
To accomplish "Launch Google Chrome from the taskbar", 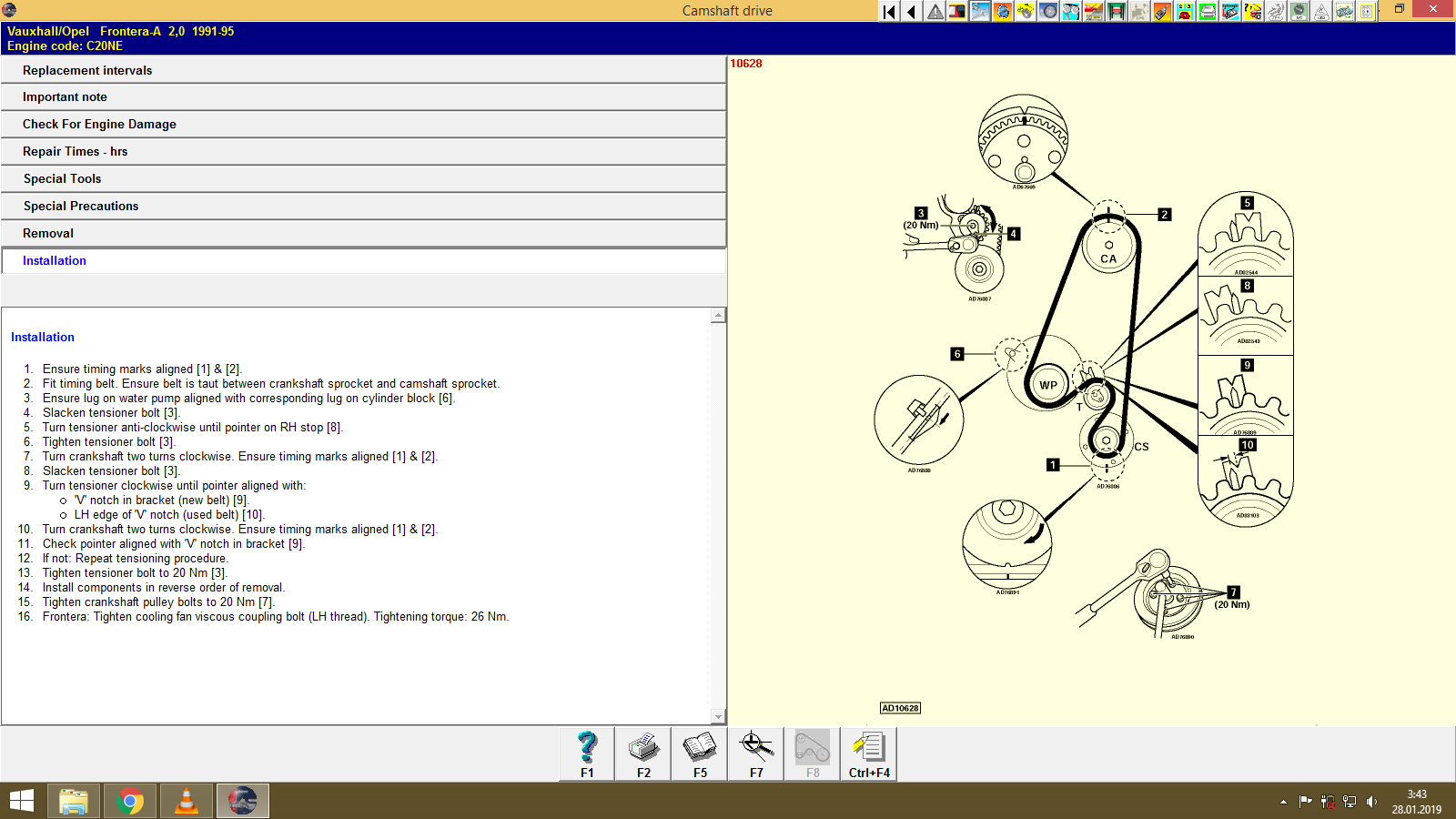I will pyautogui.click(x=129, y=801).
